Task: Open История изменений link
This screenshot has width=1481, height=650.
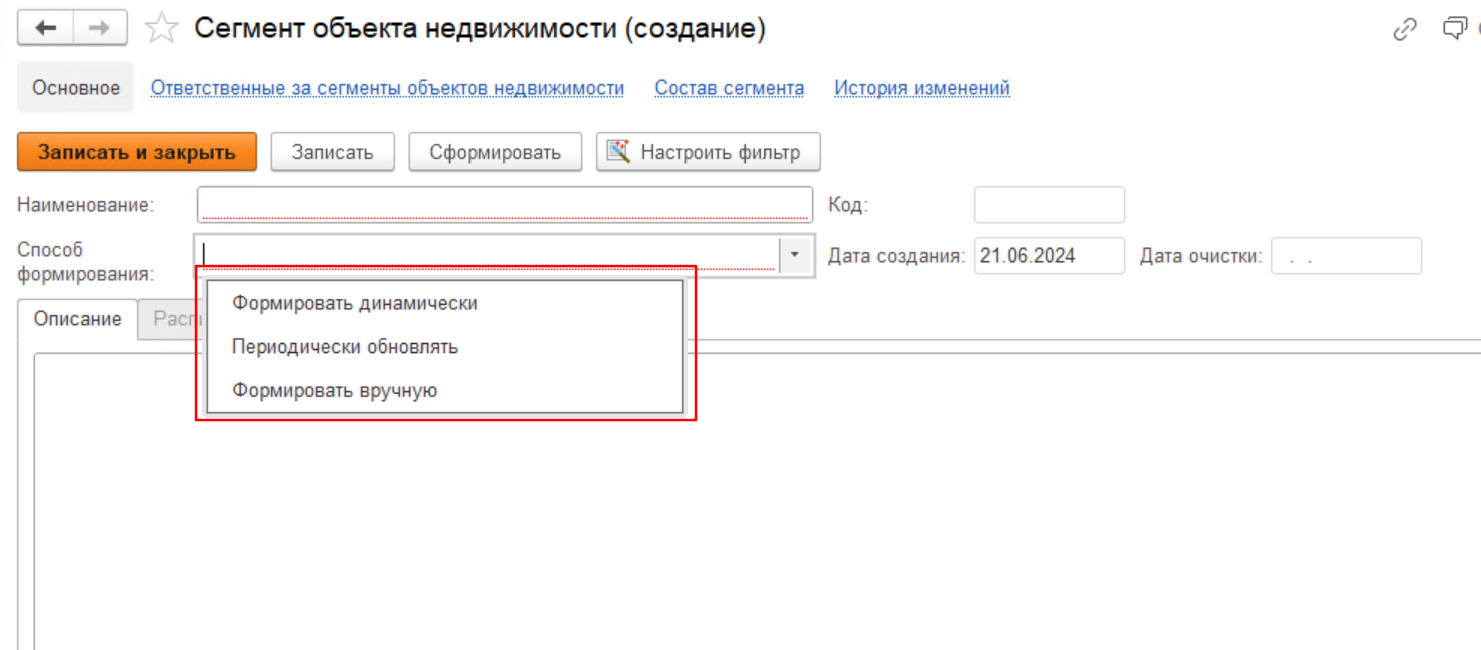Action: pyautogui.click(x=921, y=88)
